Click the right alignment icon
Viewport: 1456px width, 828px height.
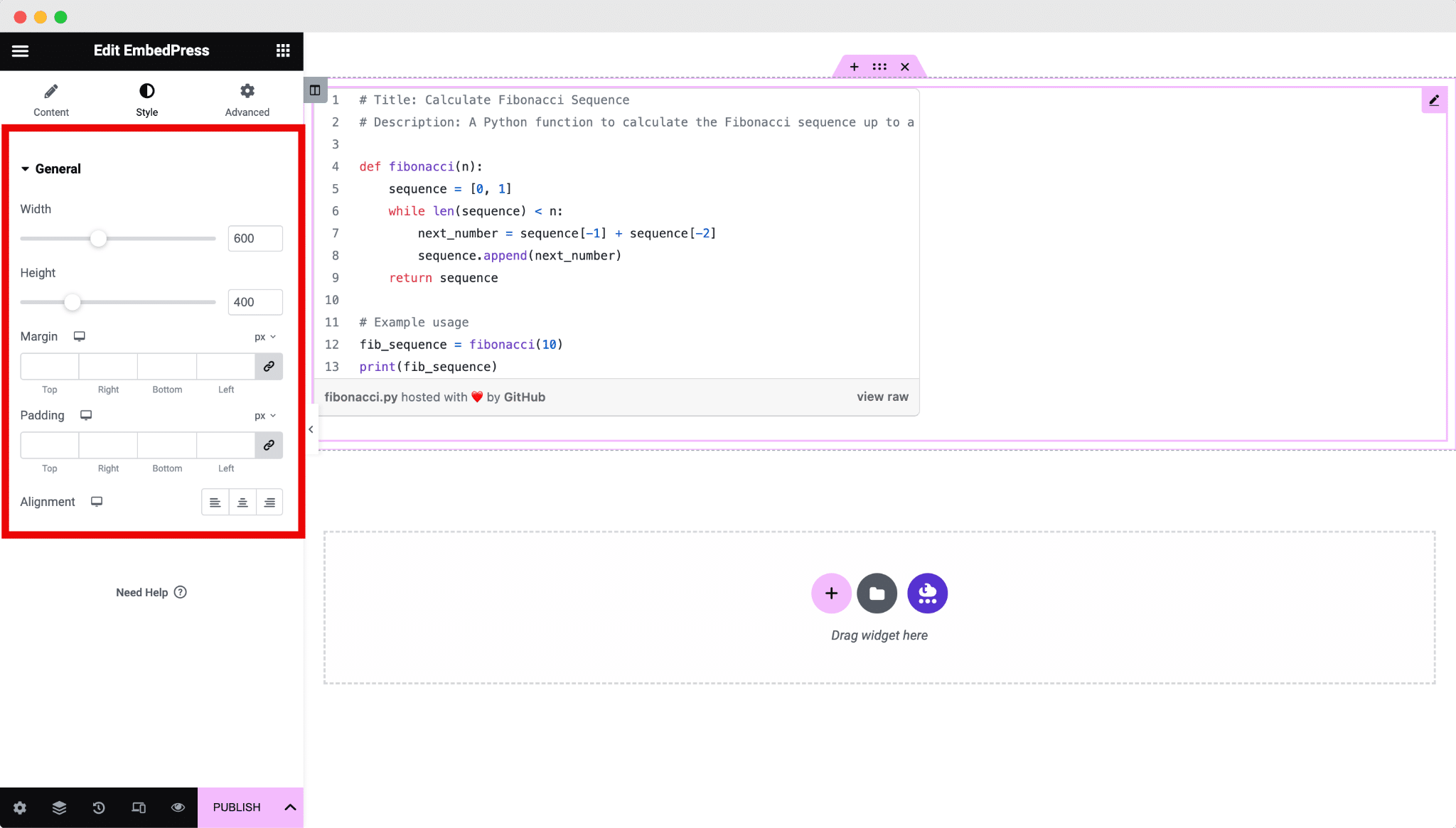tap(269, 502)
